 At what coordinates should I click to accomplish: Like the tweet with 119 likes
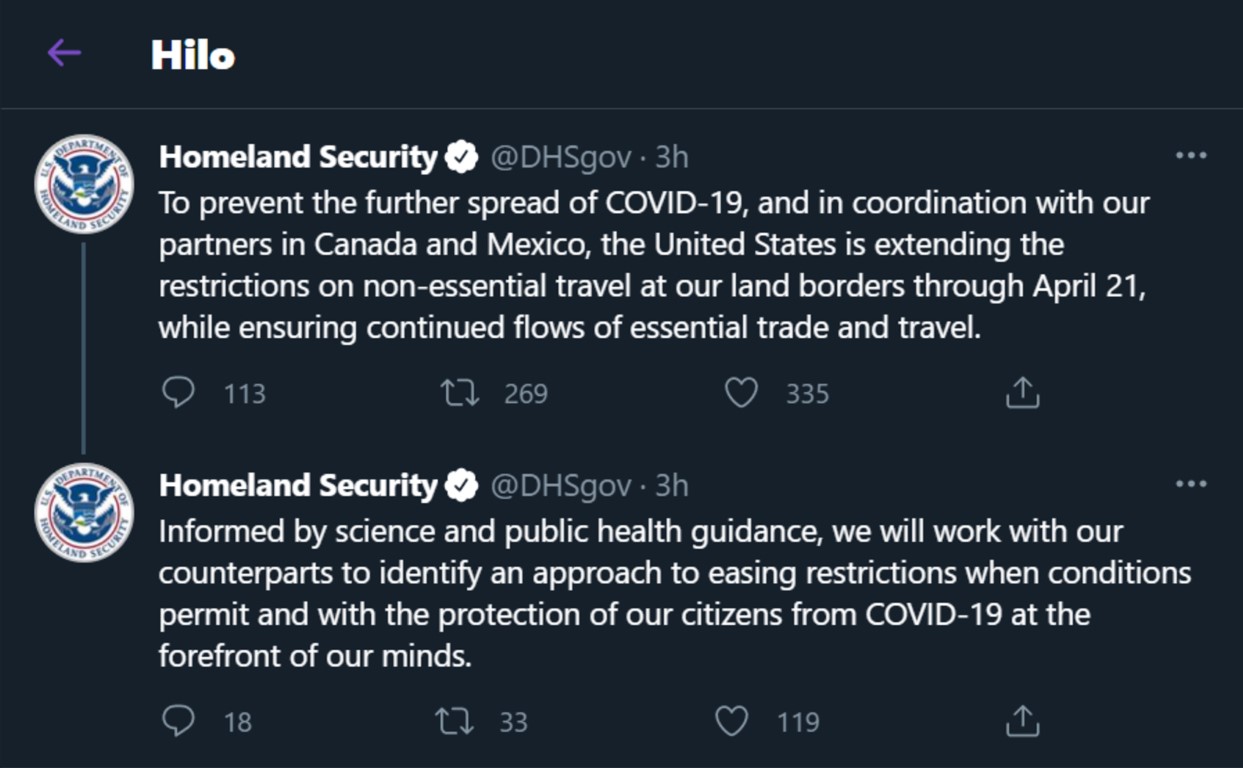[x=732, y=721]
